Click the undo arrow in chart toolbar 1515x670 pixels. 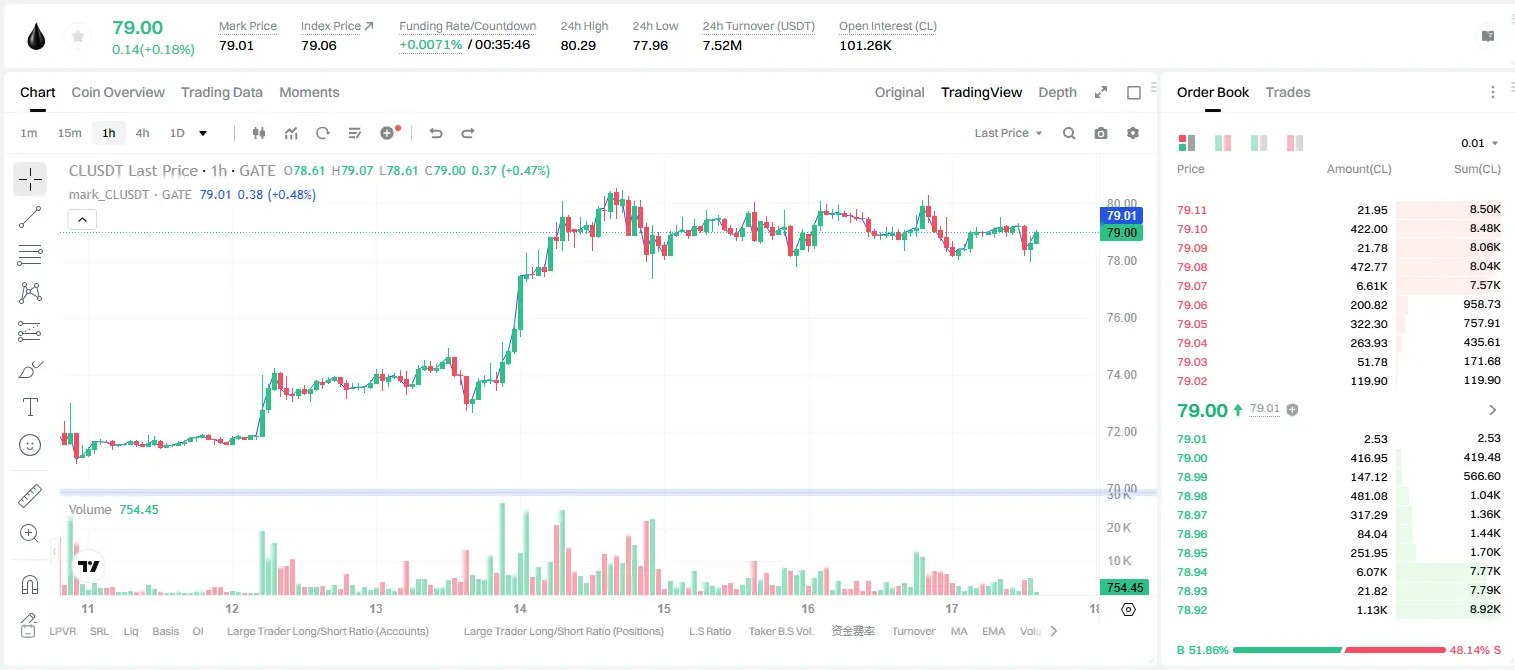click(x=435, y=133)
